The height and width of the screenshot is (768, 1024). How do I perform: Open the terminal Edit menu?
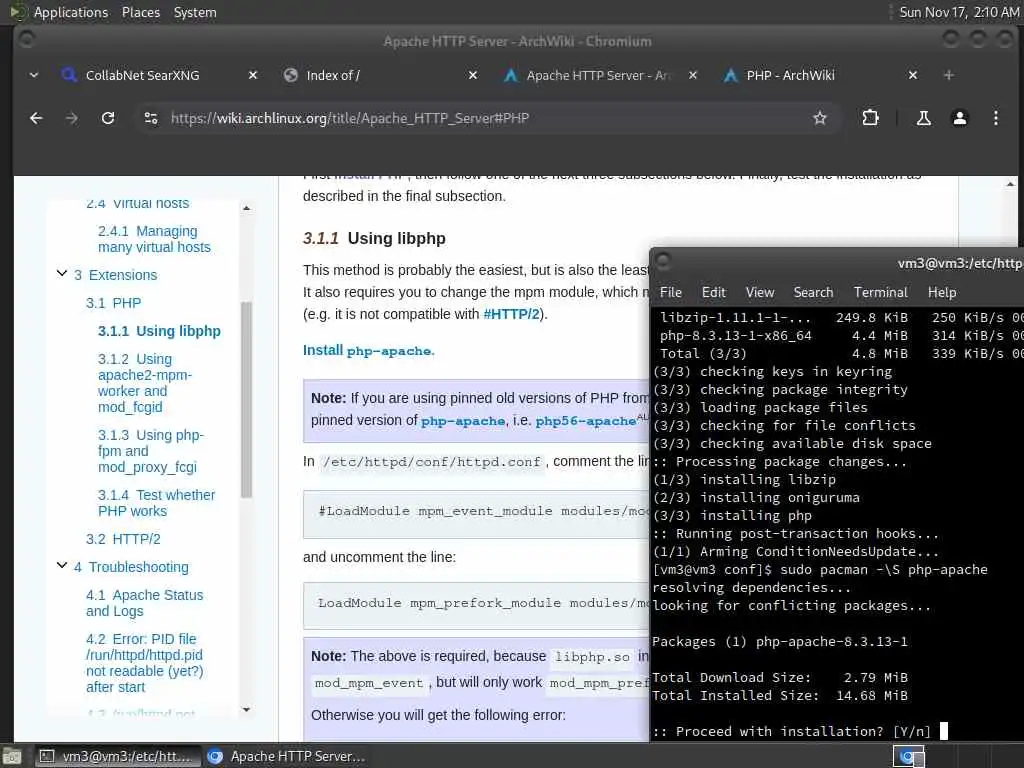tap(714, 292)
